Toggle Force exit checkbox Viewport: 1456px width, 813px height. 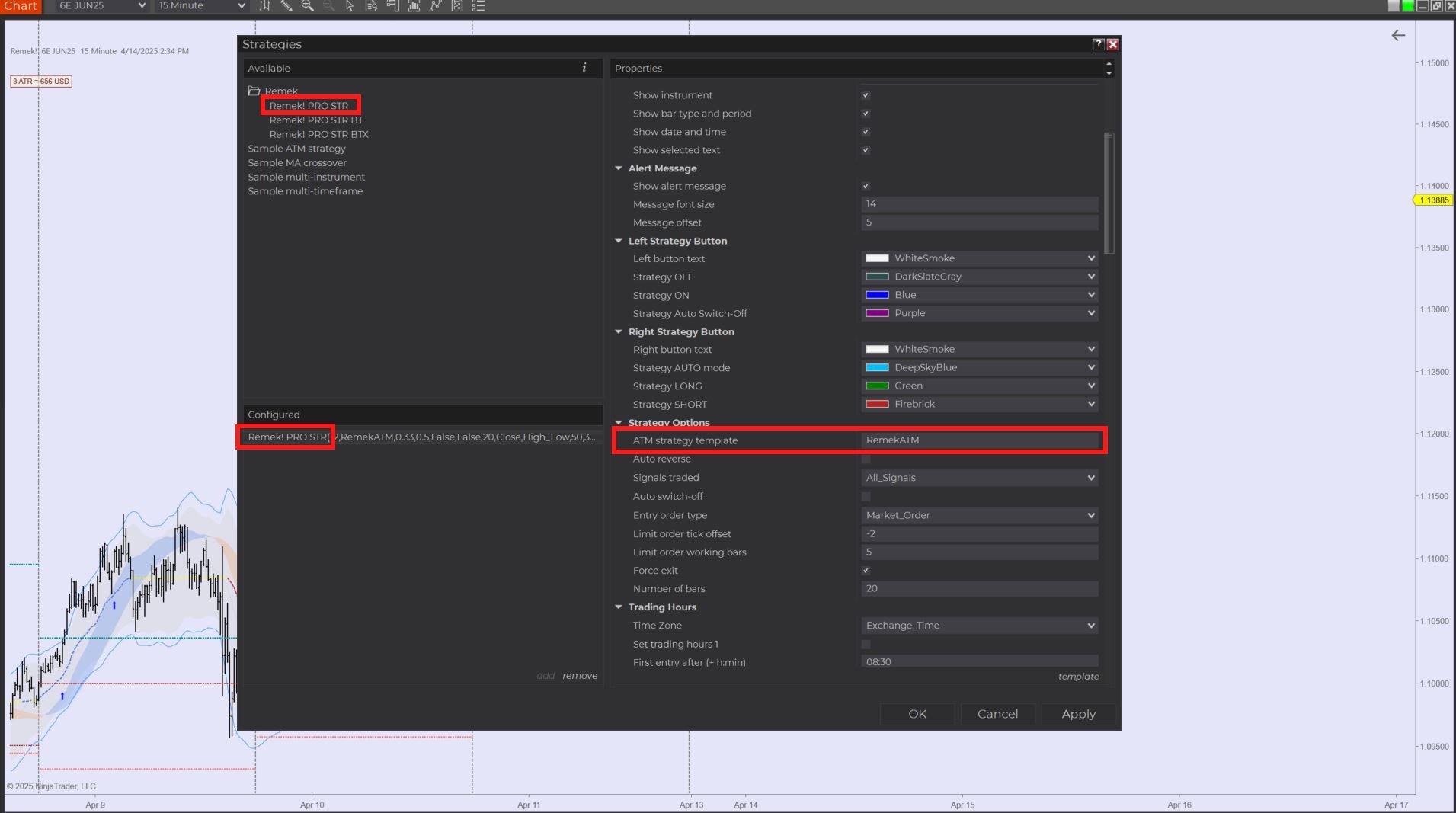click(x=866, y=571)
